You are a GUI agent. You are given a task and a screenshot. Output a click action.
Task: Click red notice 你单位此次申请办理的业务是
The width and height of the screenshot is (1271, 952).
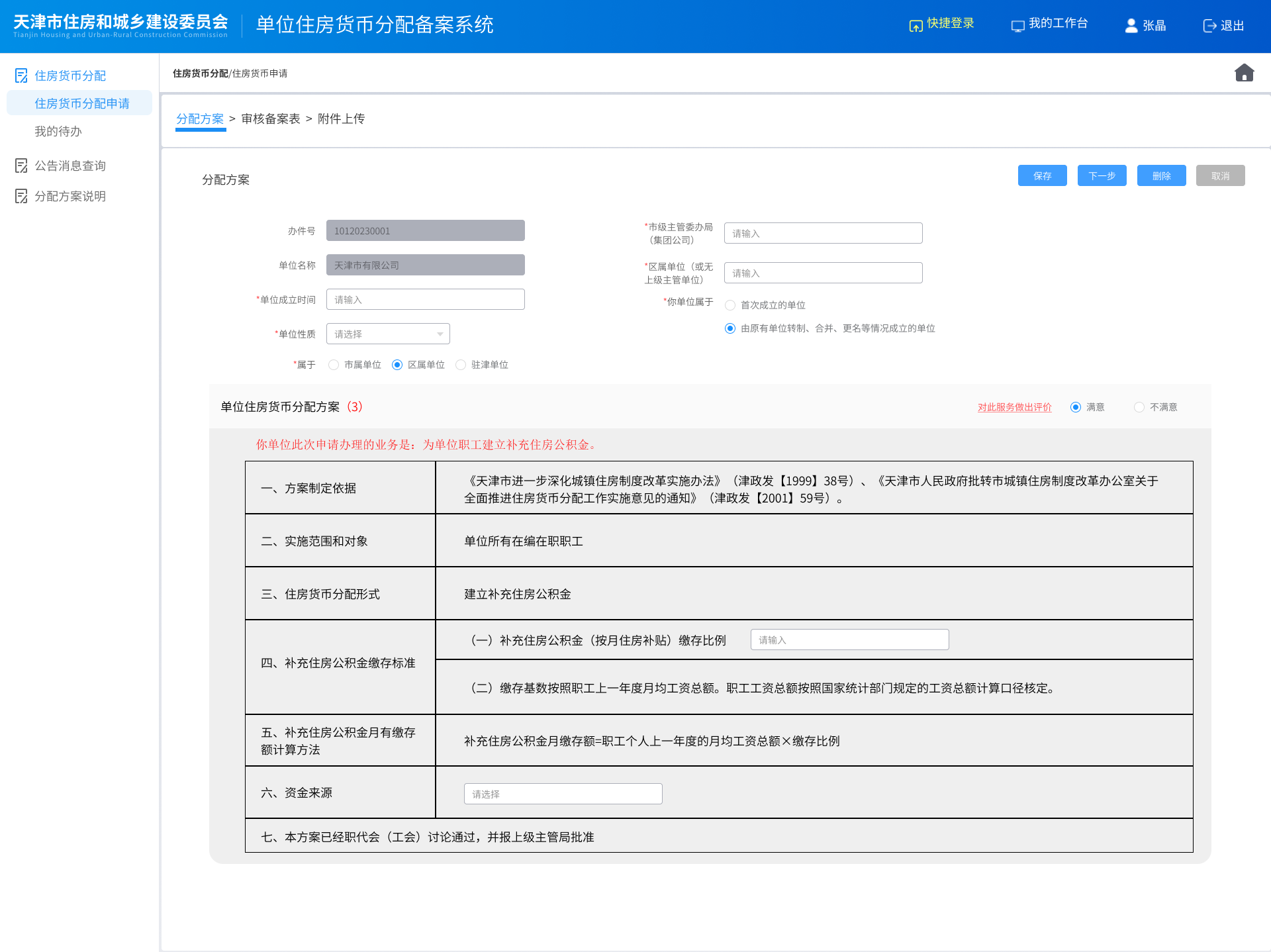tap(428, 444)
